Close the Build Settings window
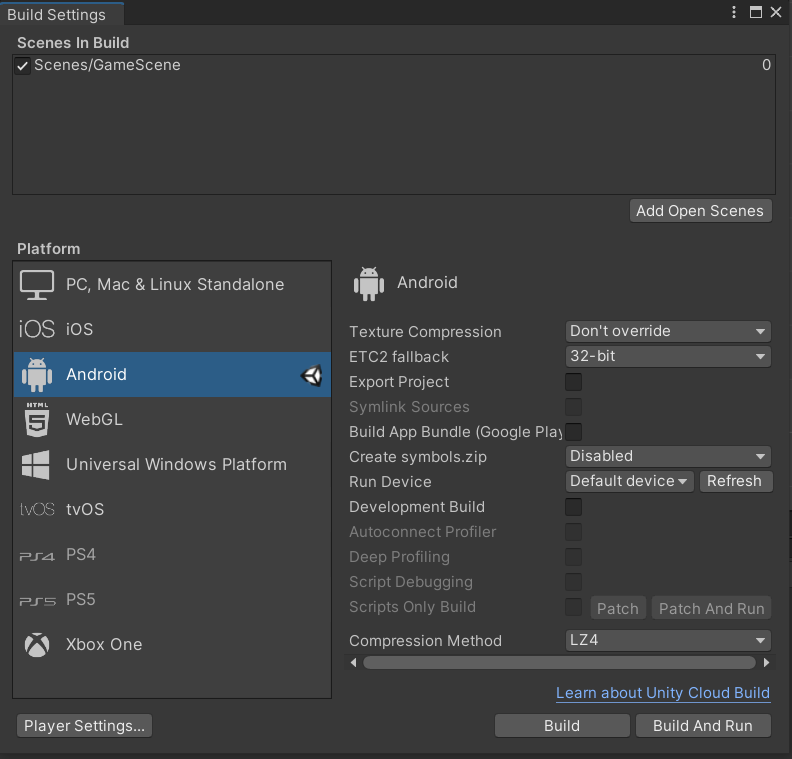The width and height of the screenshot is (792, 759). [776, 12]
